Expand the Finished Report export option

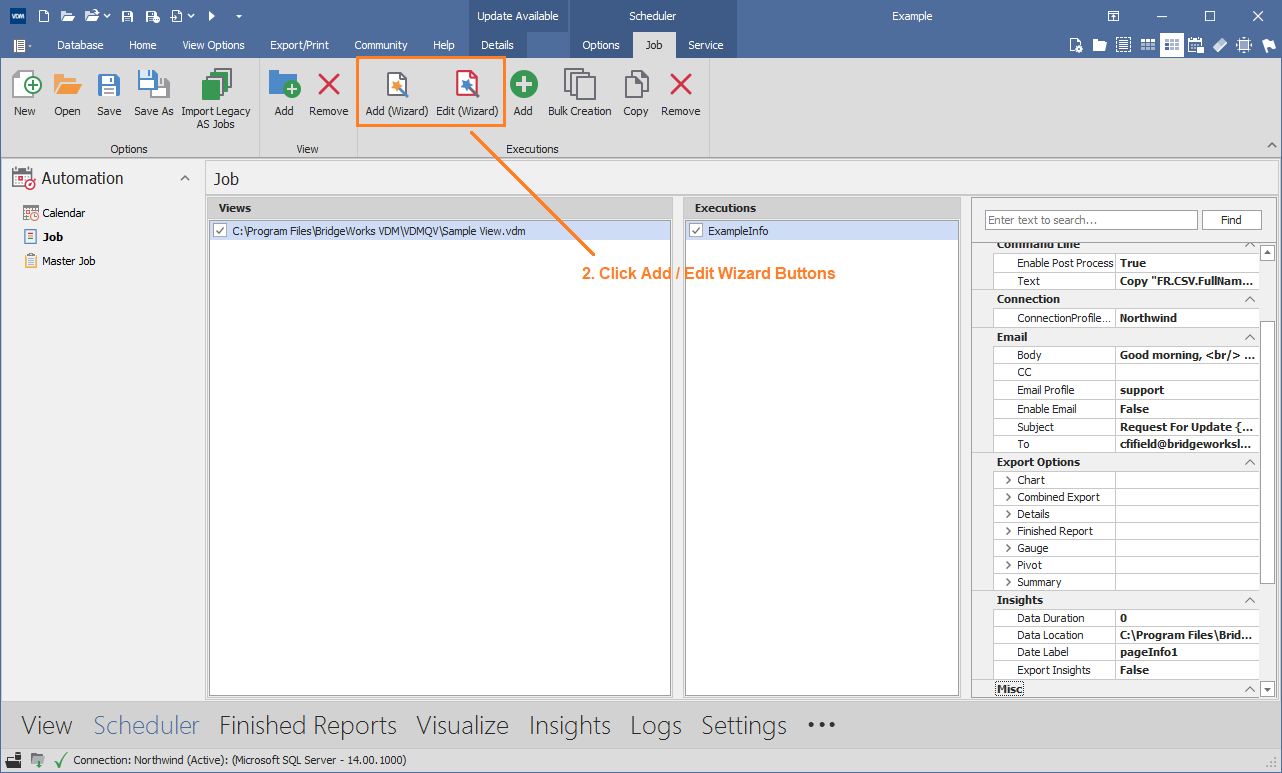click(1008, 531)
